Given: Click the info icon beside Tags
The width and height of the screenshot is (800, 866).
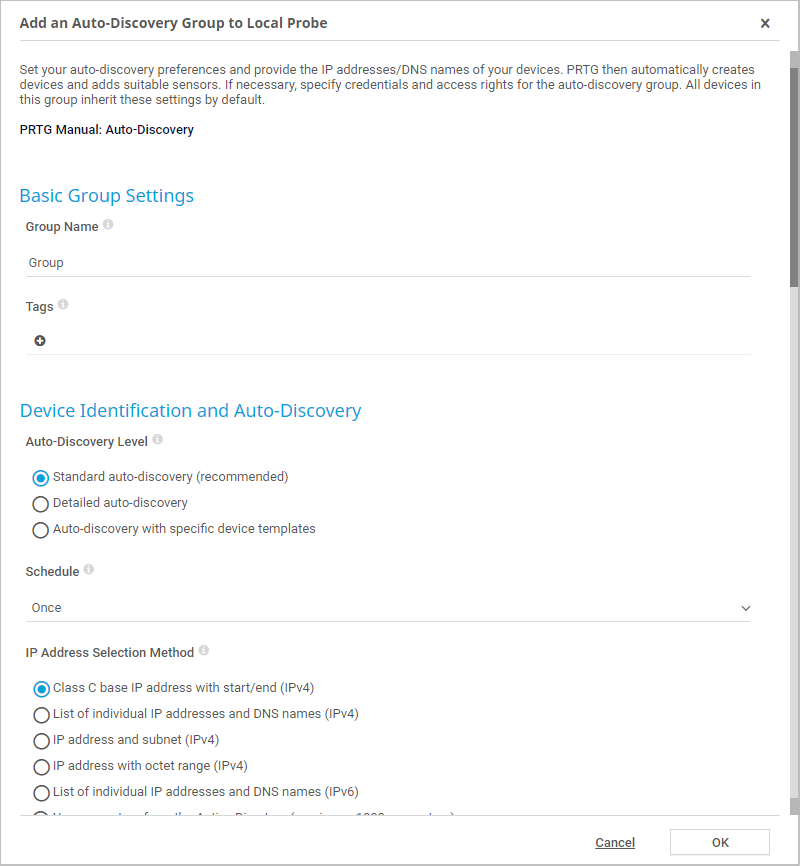Looking at the screenshot, I should click(x=63, y=305).
